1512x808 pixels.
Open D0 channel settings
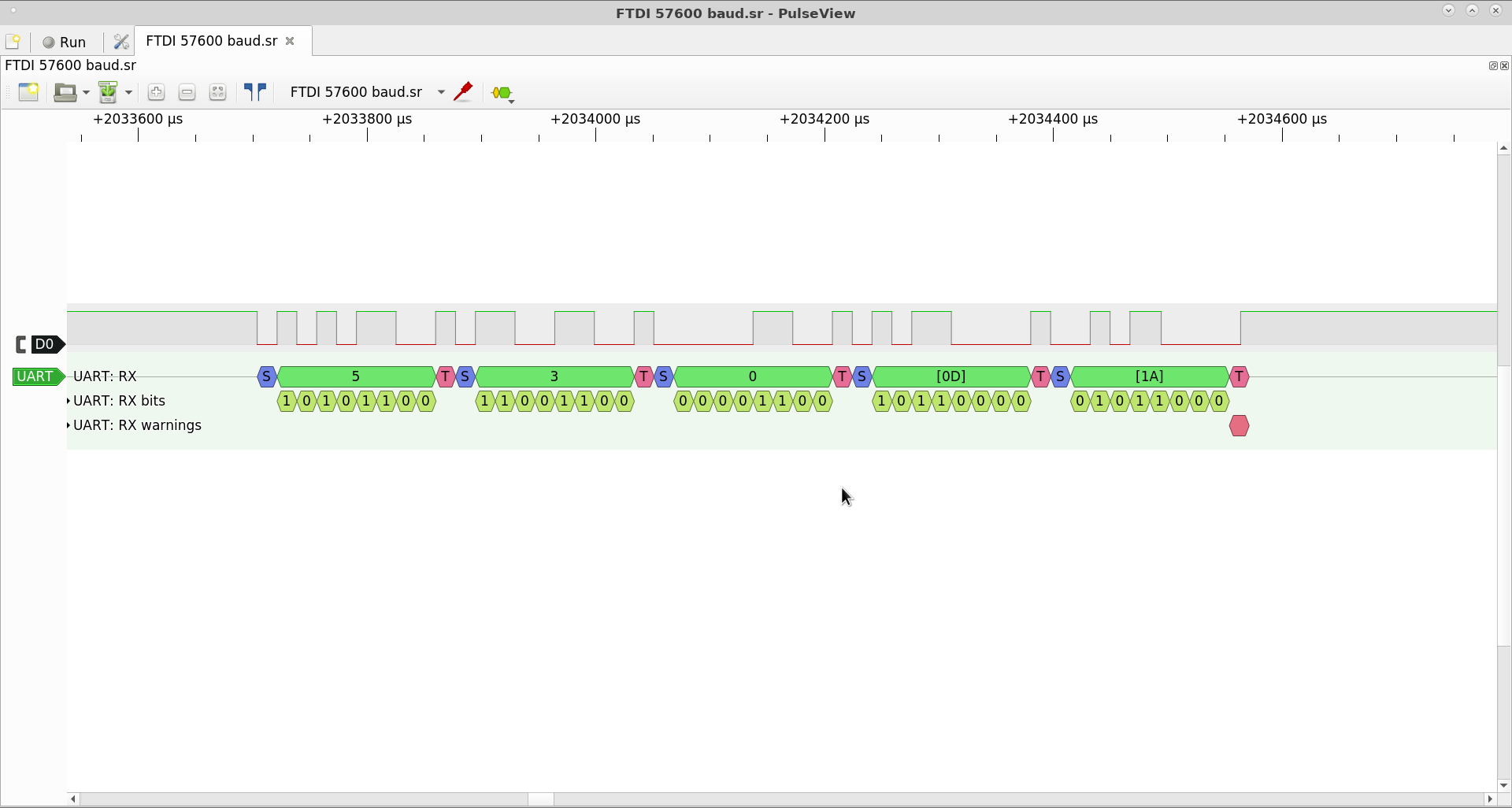[x=46, y=344]
